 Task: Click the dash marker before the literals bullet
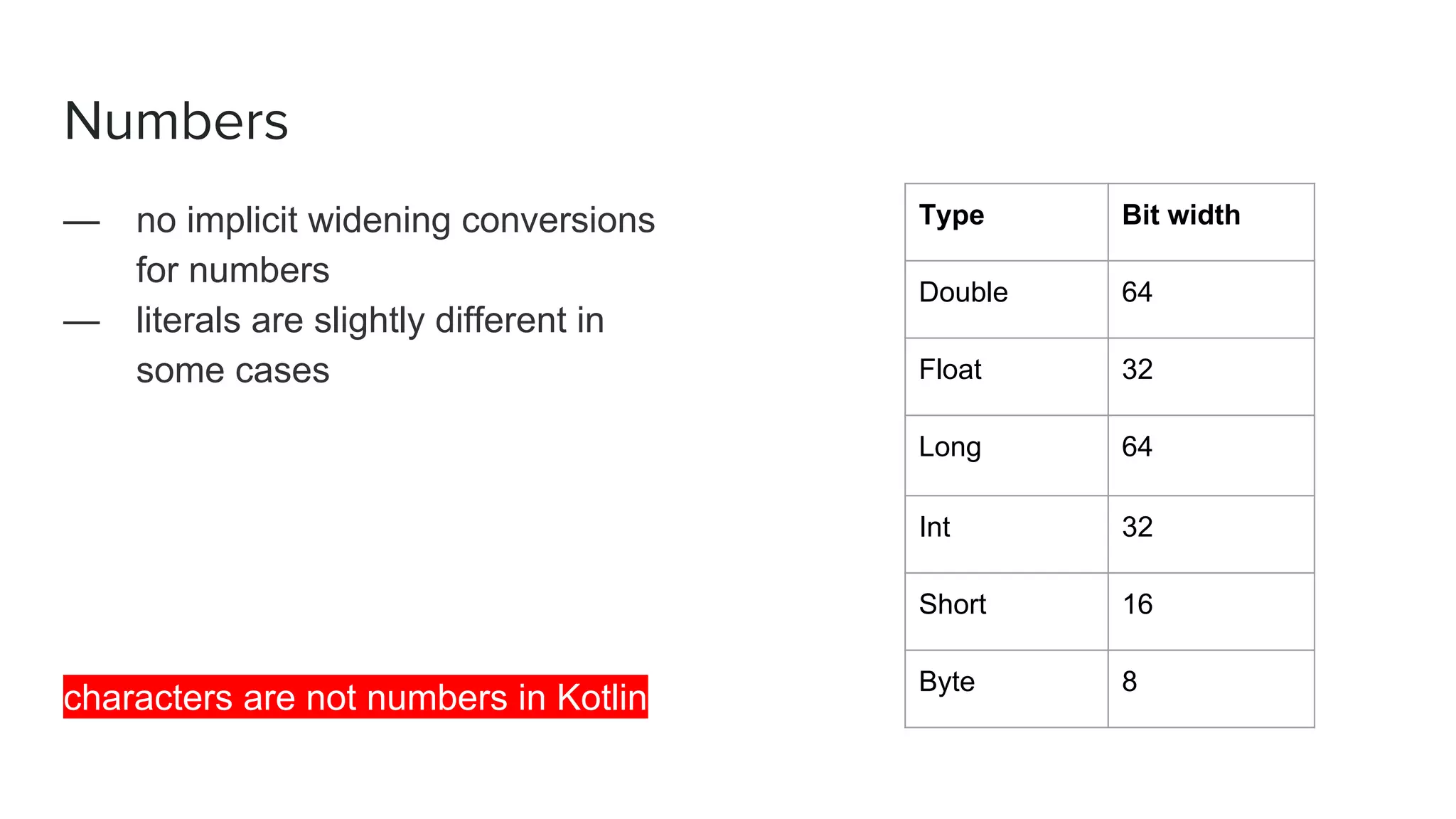click(81, 323)
